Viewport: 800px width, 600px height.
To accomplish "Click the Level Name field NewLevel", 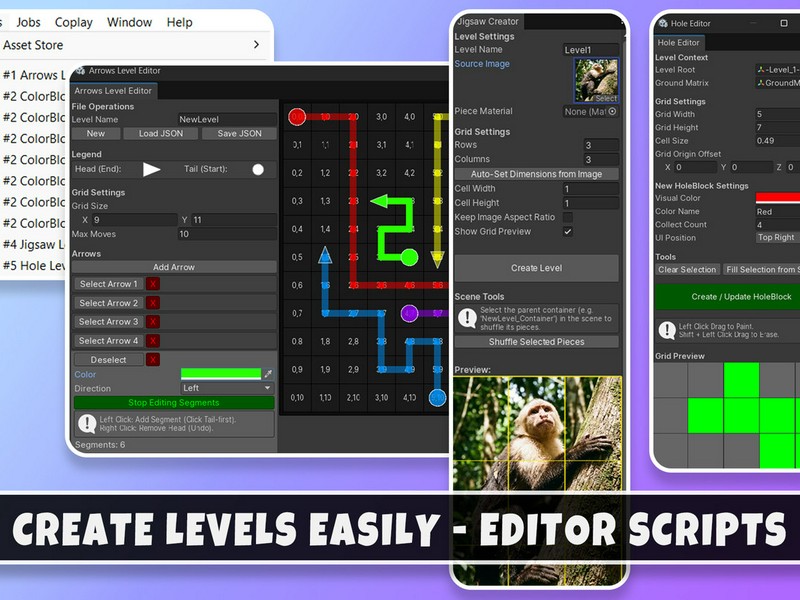I will pyautogui.click(x=227, y=119).
